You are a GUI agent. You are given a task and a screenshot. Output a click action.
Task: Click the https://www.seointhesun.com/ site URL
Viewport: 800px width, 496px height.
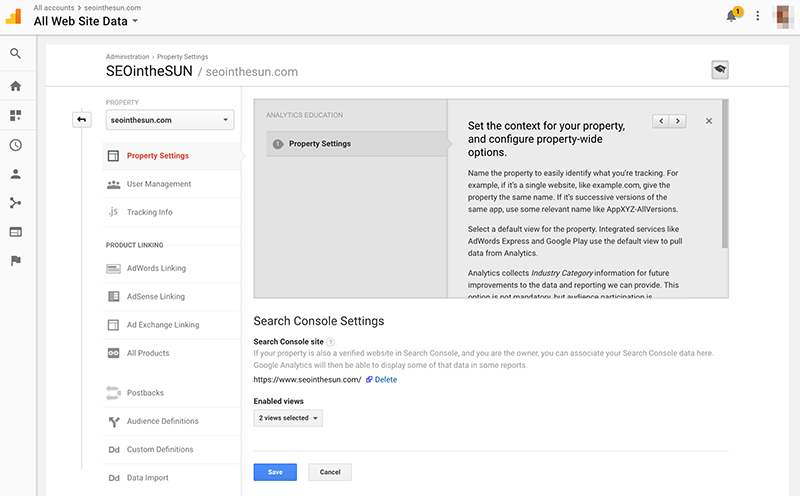coord(307,380)
